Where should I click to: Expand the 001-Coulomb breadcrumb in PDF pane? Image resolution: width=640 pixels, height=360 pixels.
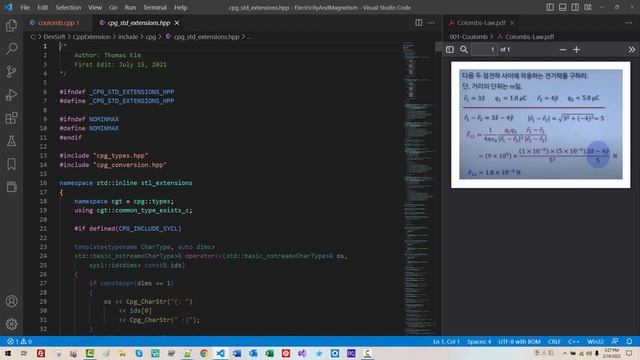[x=469, y=37]
